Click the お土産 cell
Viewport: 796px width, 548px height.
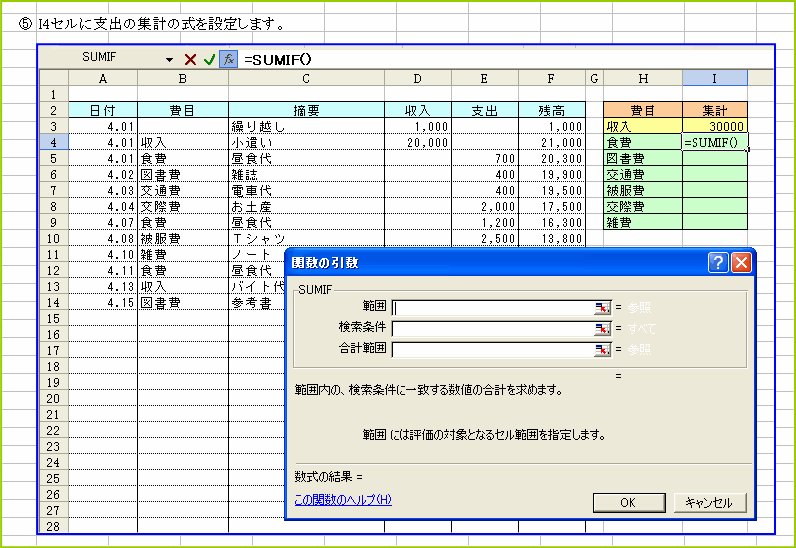pos(306,206)
